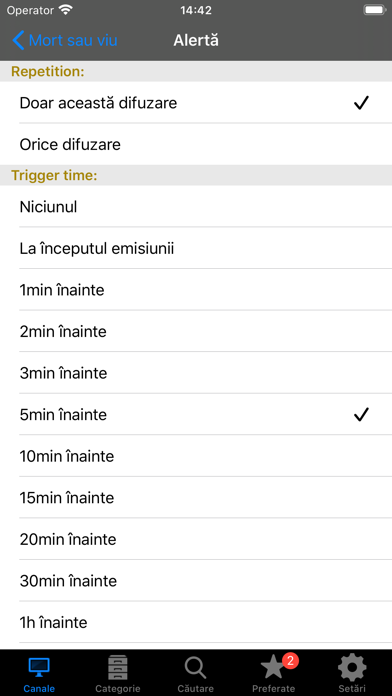Tap the battery indicator icon
Viewport: 392px width, 696px height.
[374, 10]
